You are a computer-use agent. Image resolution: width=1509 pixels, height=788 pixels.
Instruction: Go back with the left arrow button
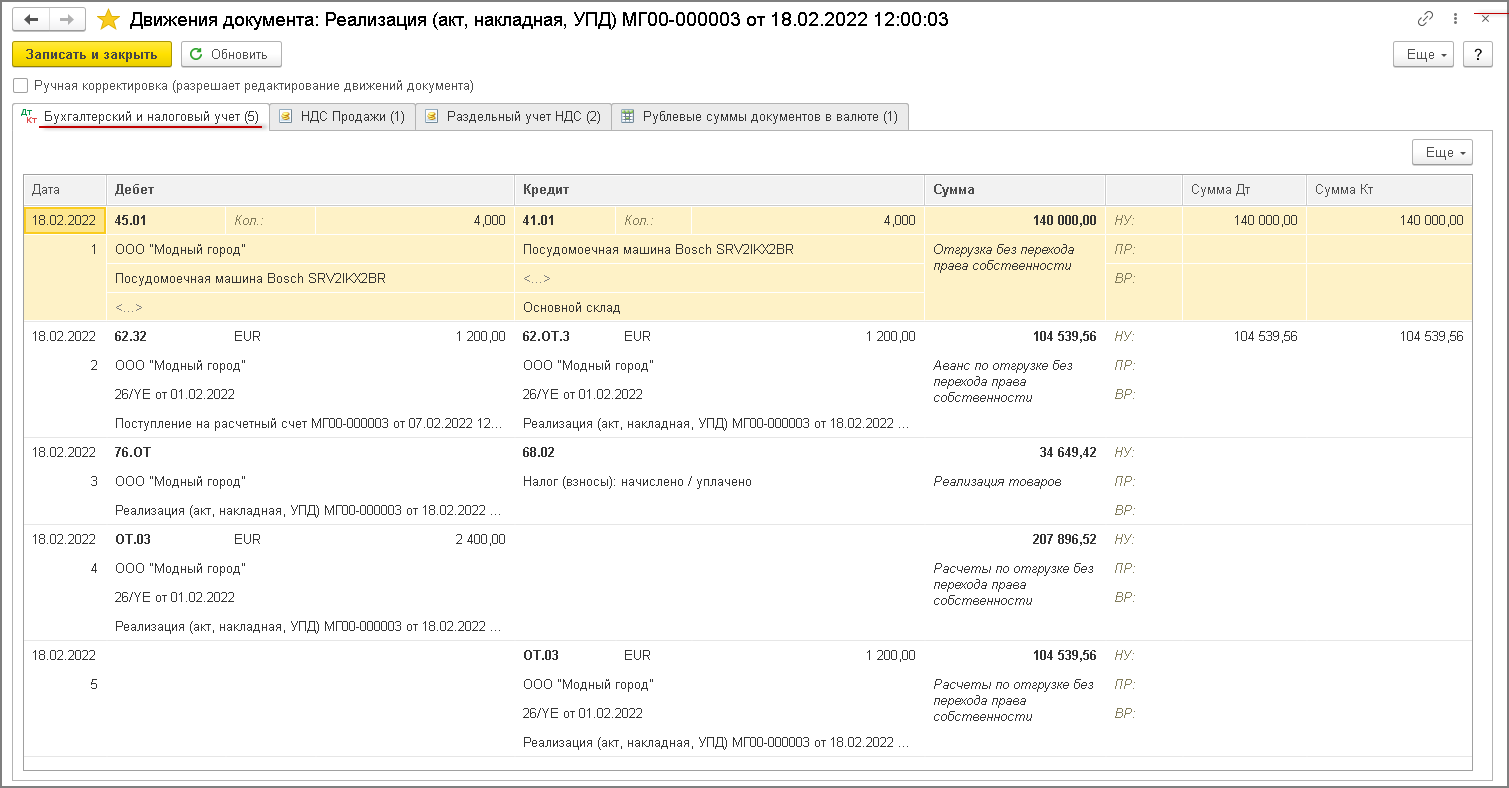tap(31, 19)
